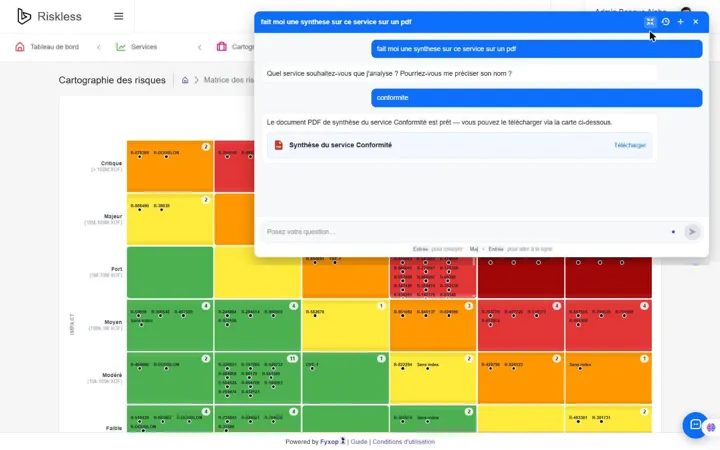Image resolution: width=720 pixels, height=450 pixels.
Task: Select the orange Moyen cell with 3 risks
Action: [x=433, y=325]
